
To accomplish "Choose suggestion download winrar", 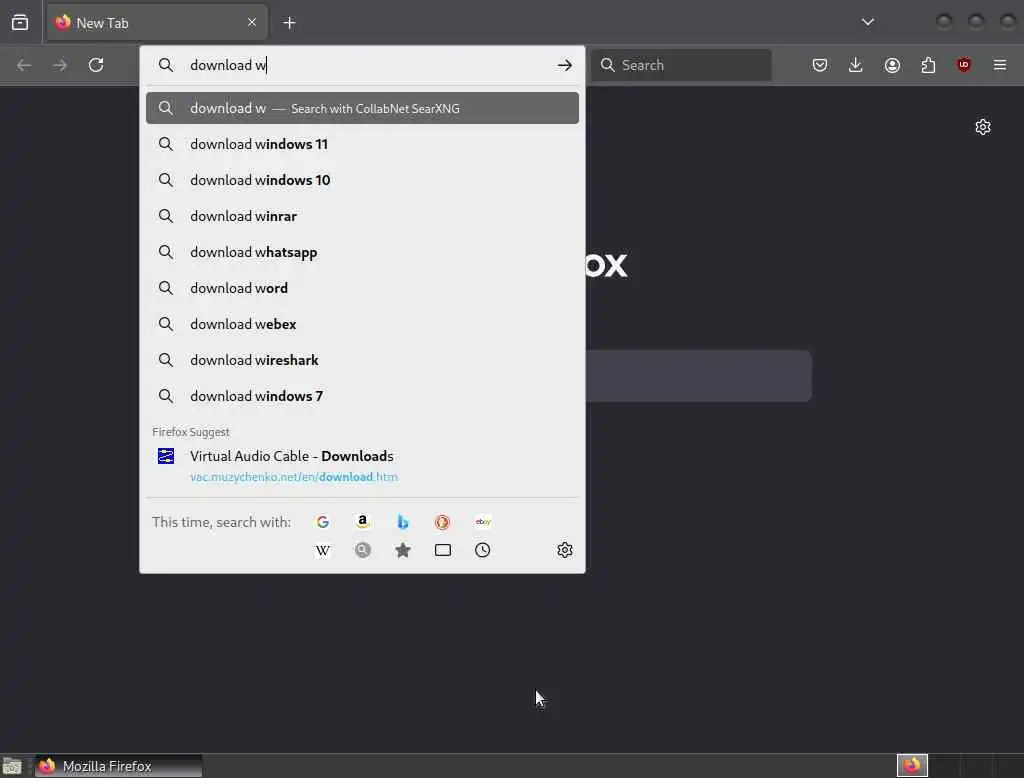I will (362, 216).
